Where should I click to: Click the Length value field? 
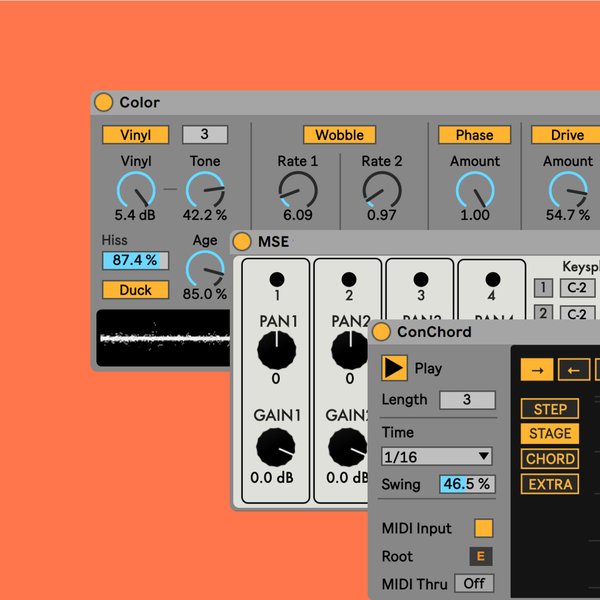(467, 400)
